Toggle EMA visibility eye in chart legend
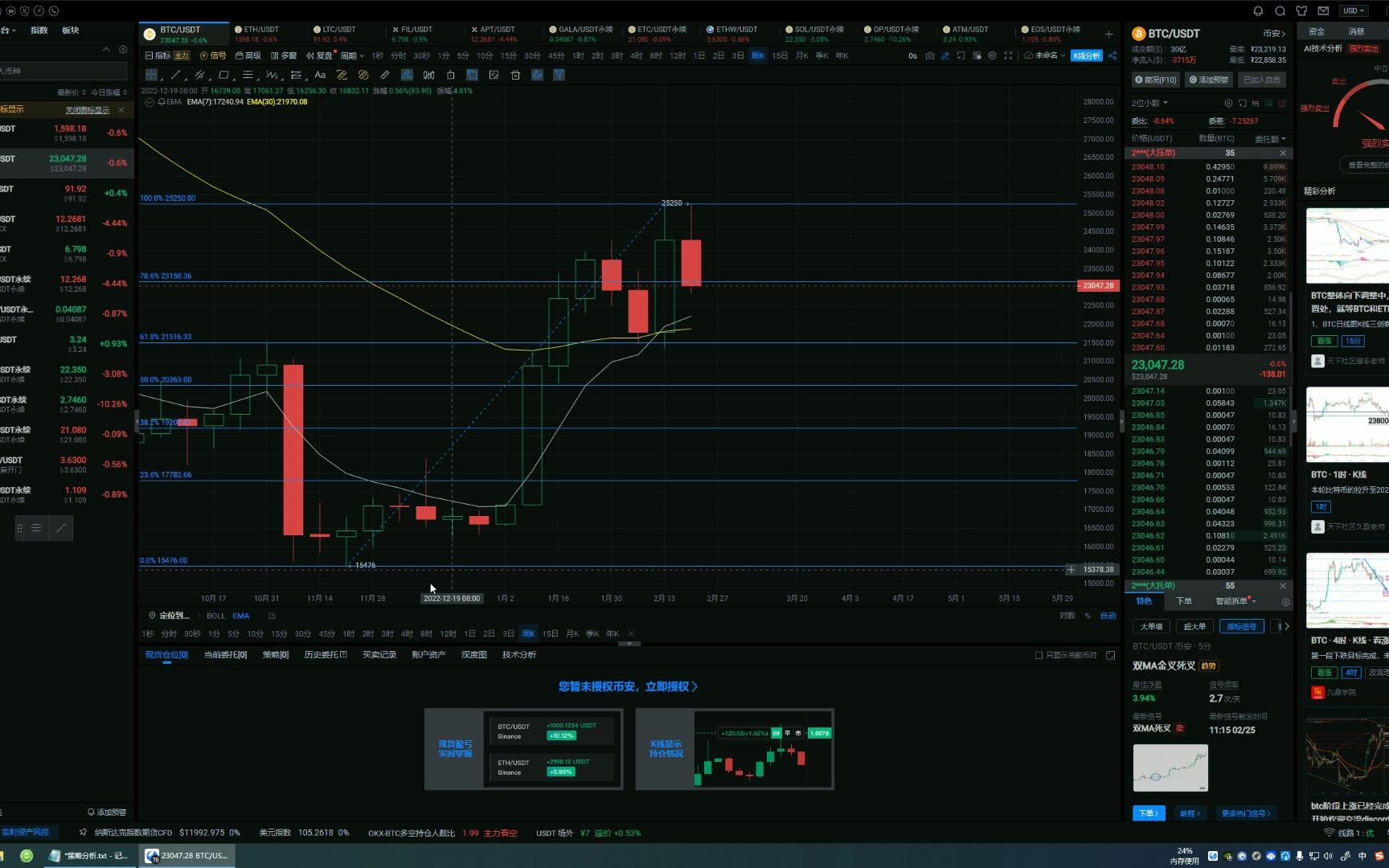 (x=162, y=102)
